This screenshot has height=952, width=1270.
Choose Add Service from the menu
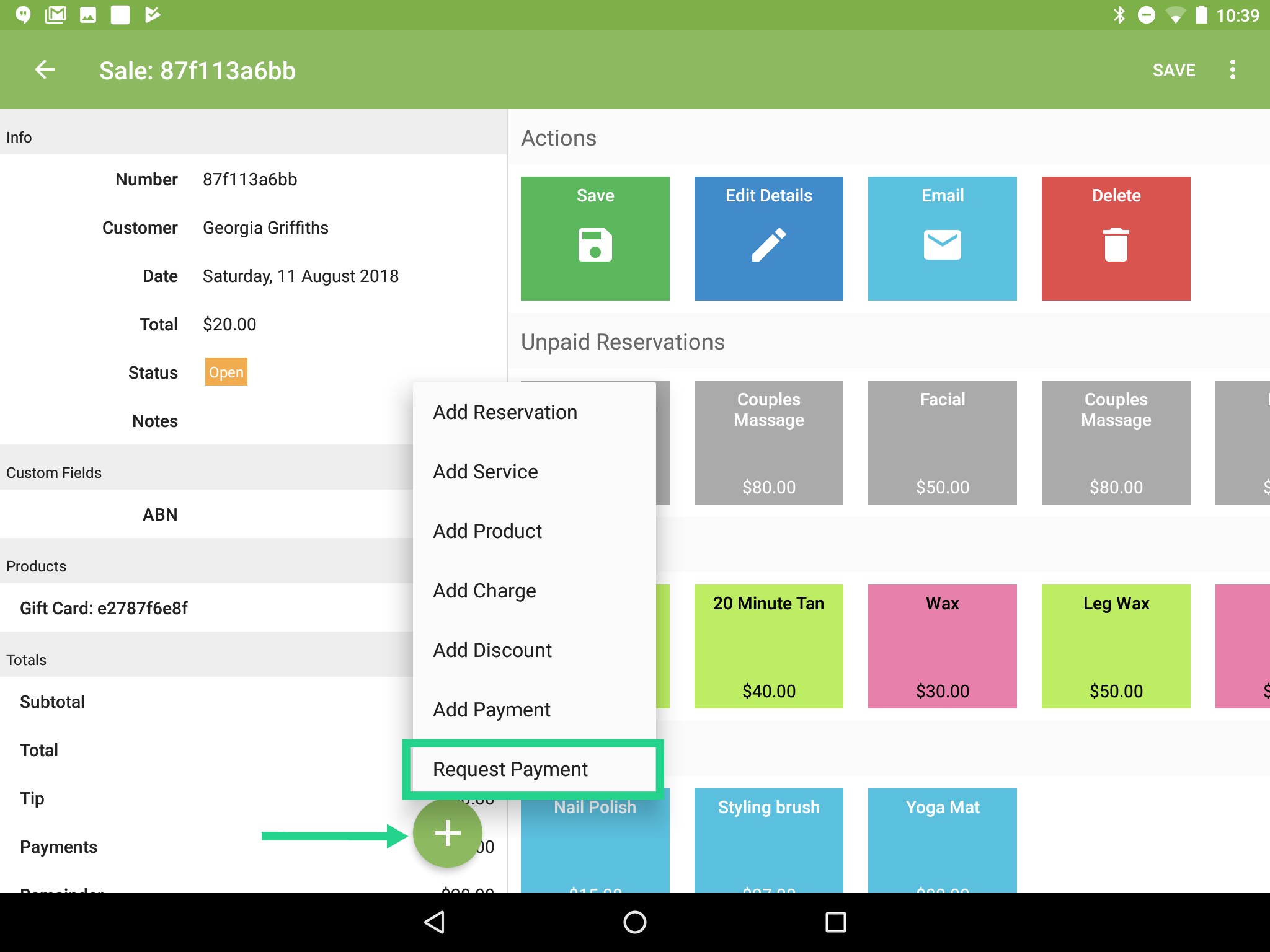(x=534, y=472)
